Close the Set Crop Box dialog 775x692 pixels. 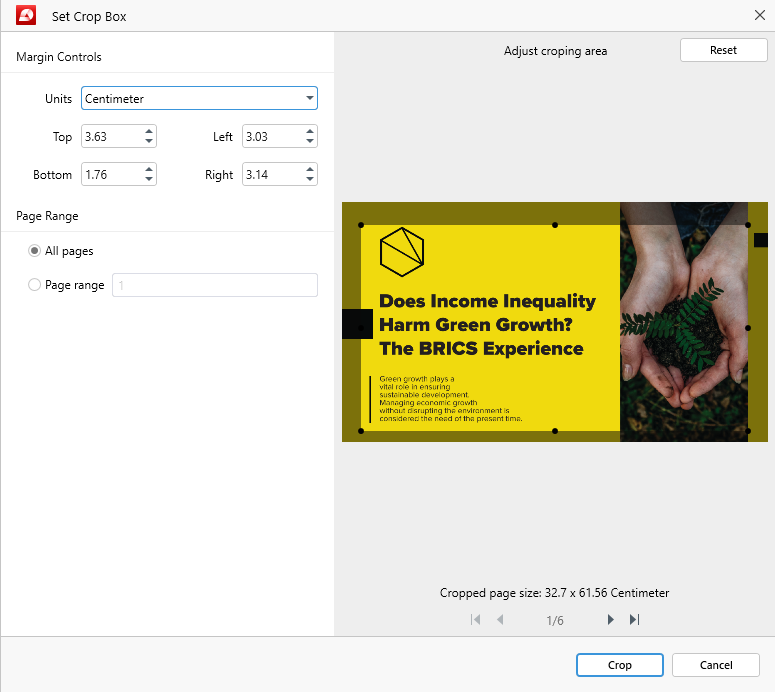(760, 15)
